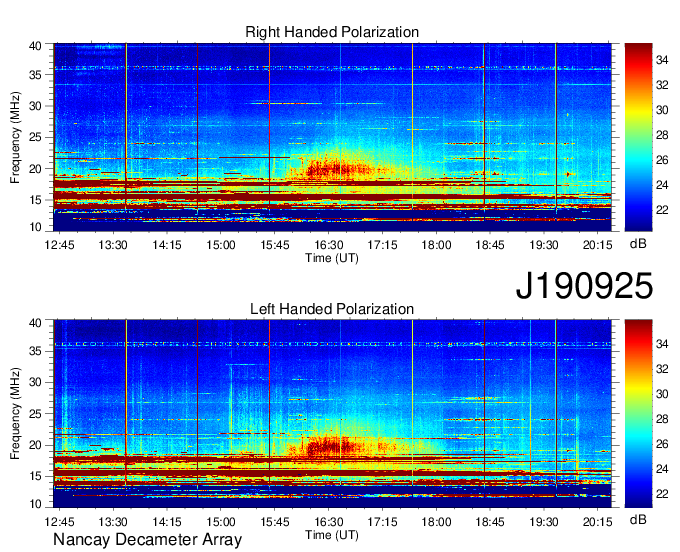Click the "15" MHz tick of right-handed plot

coord(36,200)
